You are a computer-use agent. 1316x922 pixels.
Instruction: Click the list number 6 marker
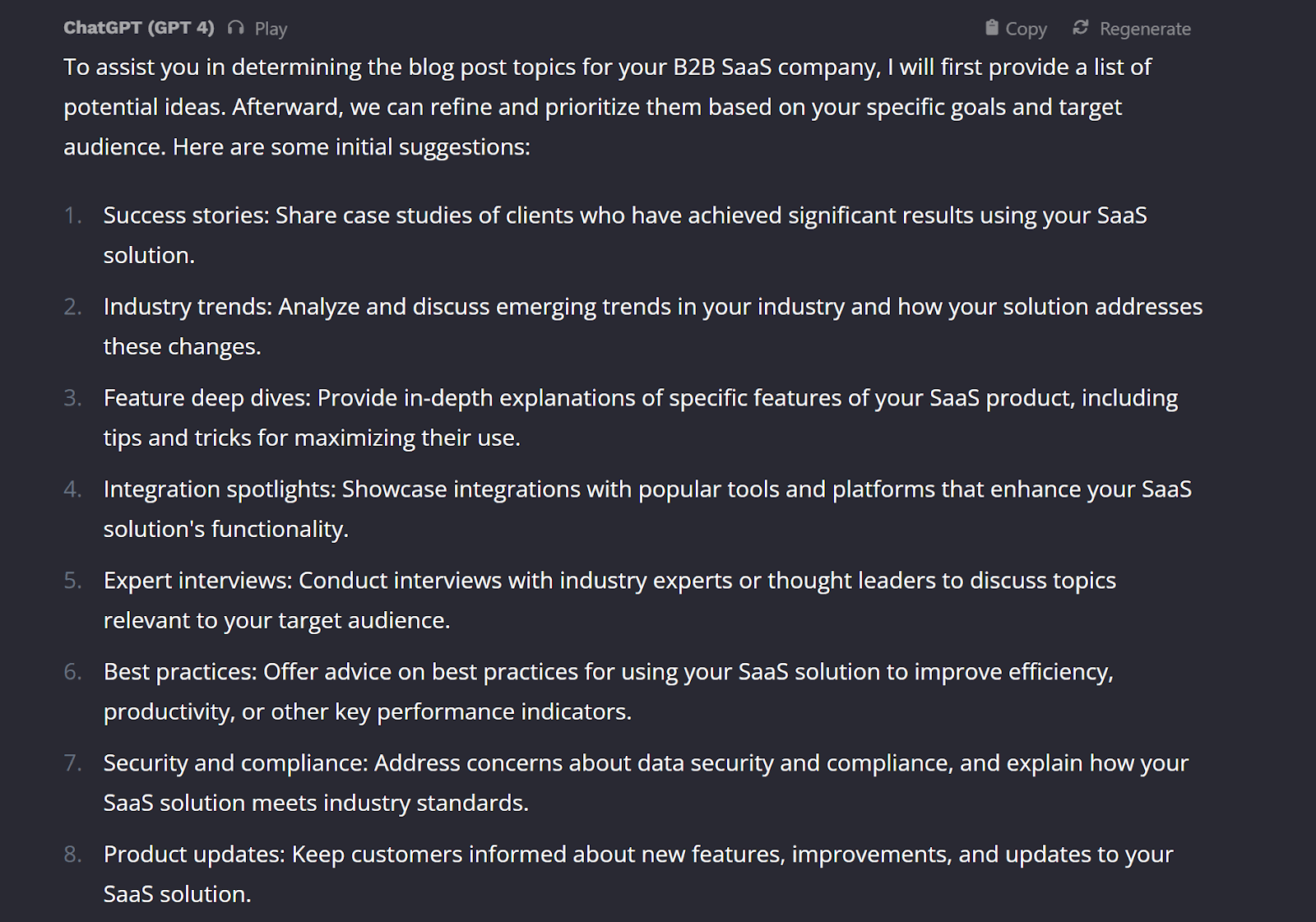tap(72, 672)
